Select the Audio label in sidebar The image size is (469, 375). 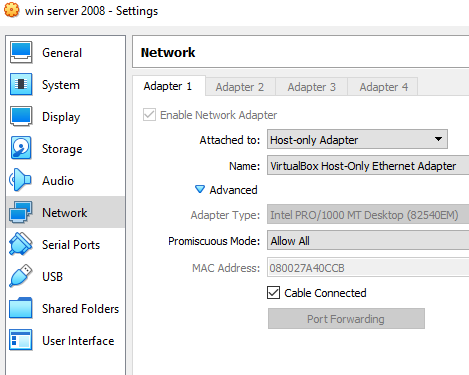tap(58, 181)
